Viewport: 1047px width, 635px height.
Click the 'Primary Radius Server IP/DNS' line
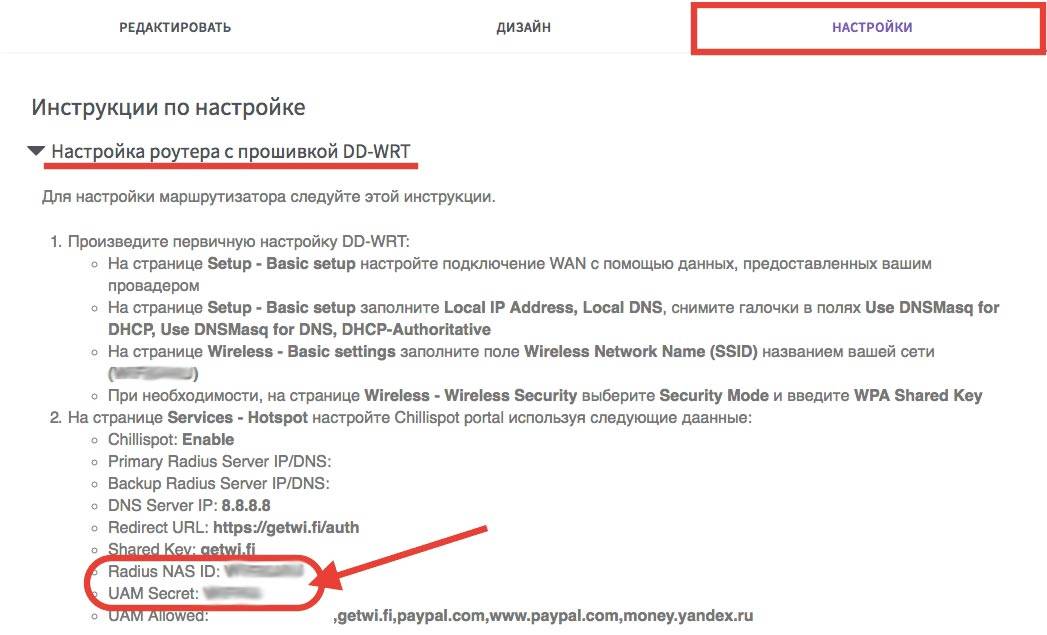tap(219, 461)
